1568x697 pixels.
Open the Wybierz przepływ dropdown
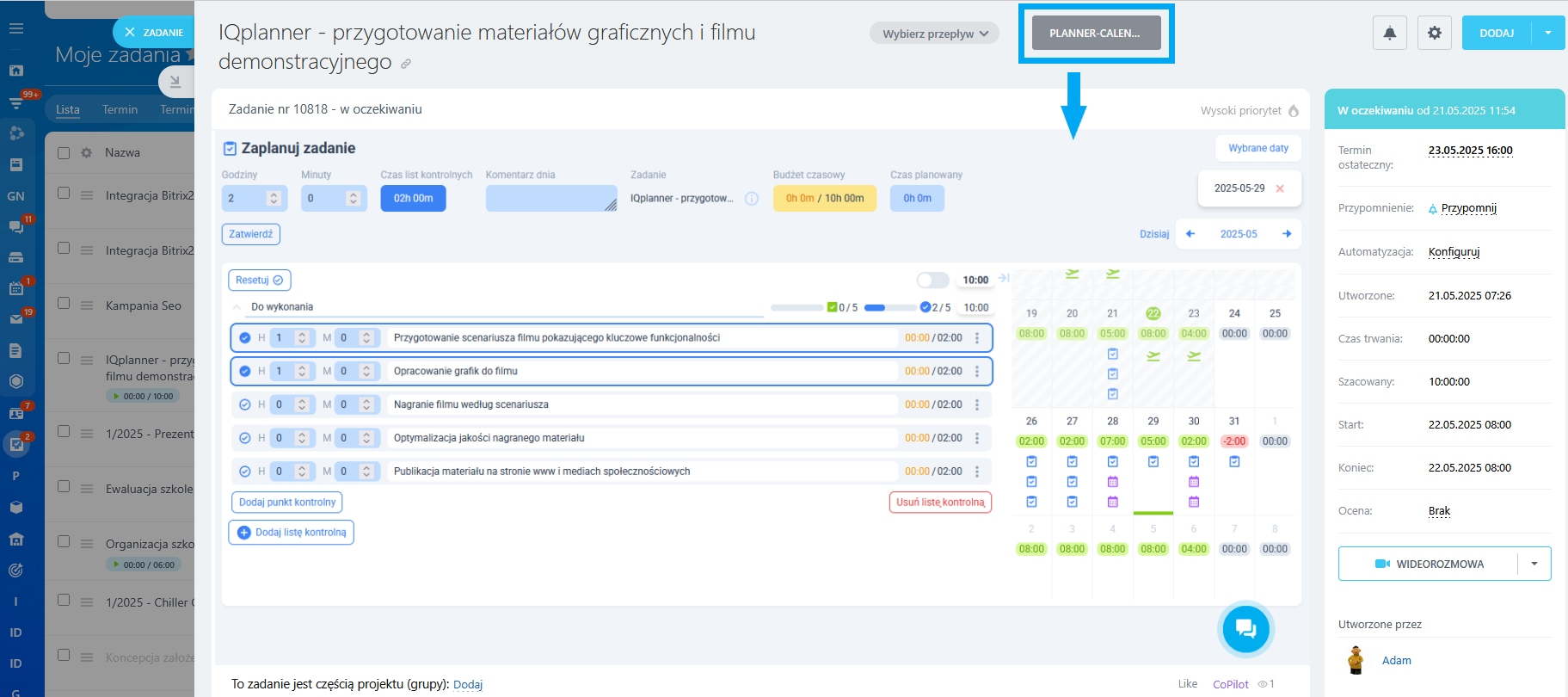[x=934, y=34]
